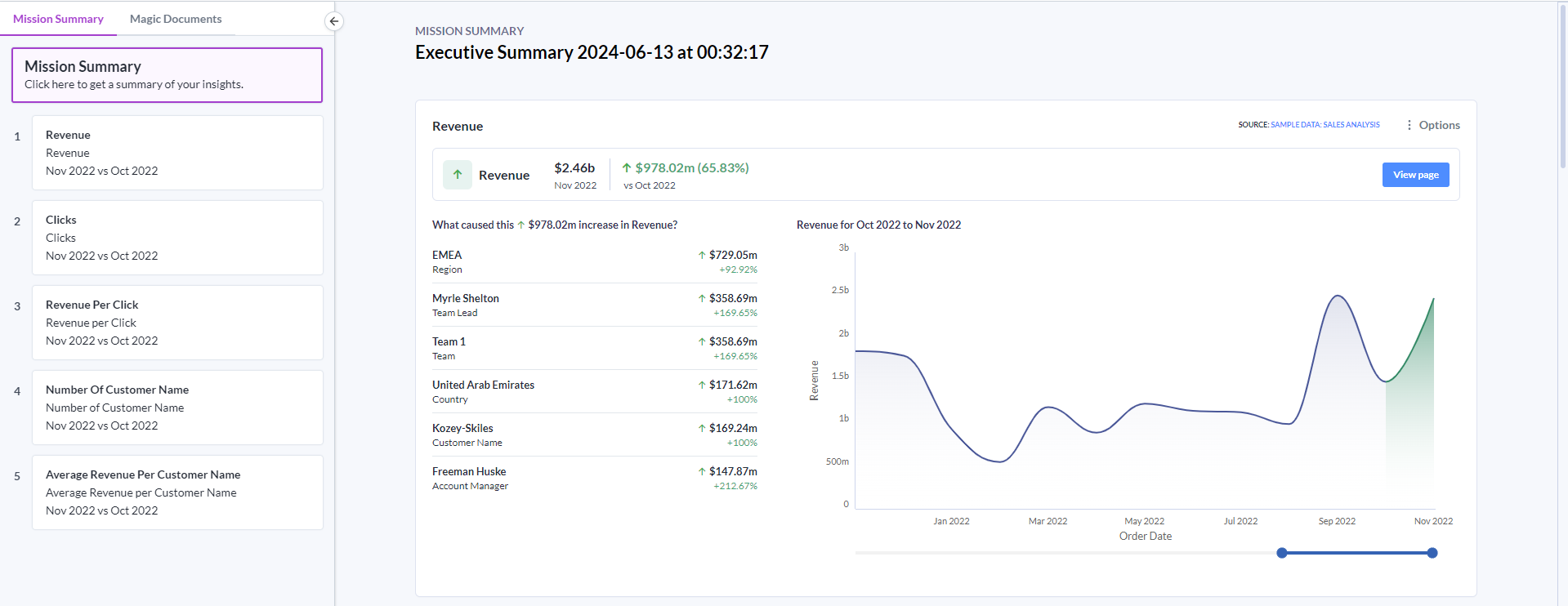
Task: Open the Options three-dot menu
Action: click(1432, 125)
